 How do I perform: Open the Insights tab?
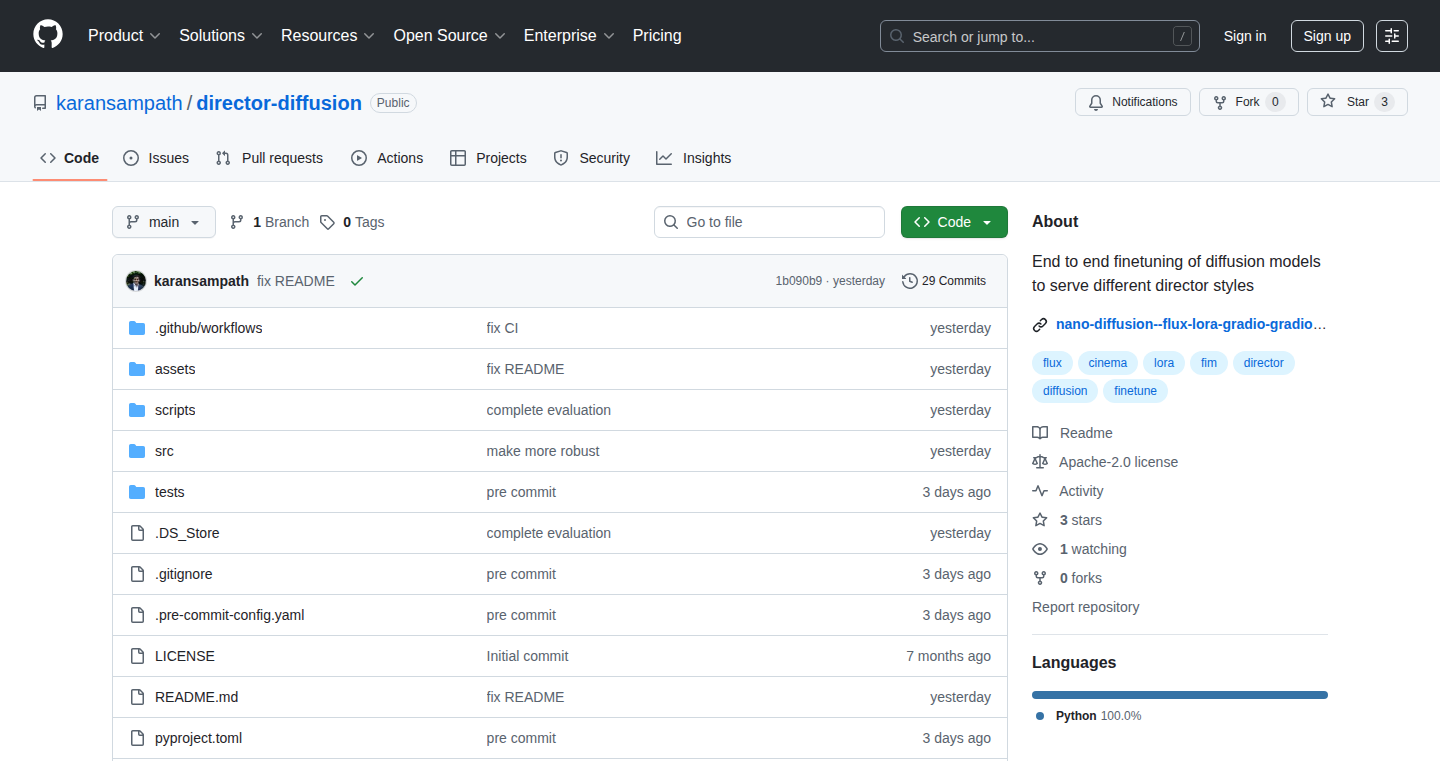[694, 158]
